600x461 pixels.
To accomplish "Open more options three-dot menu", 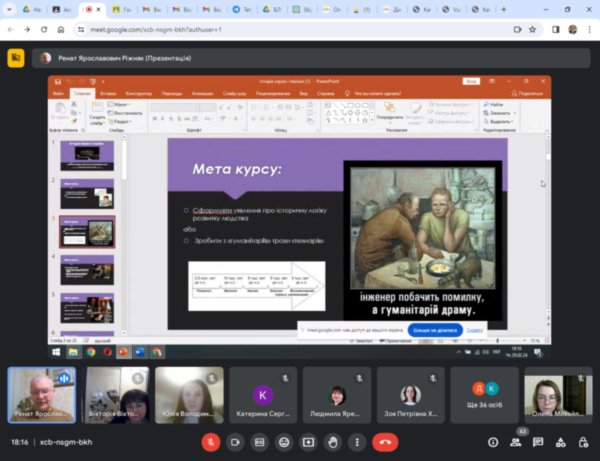I will 357,441.
